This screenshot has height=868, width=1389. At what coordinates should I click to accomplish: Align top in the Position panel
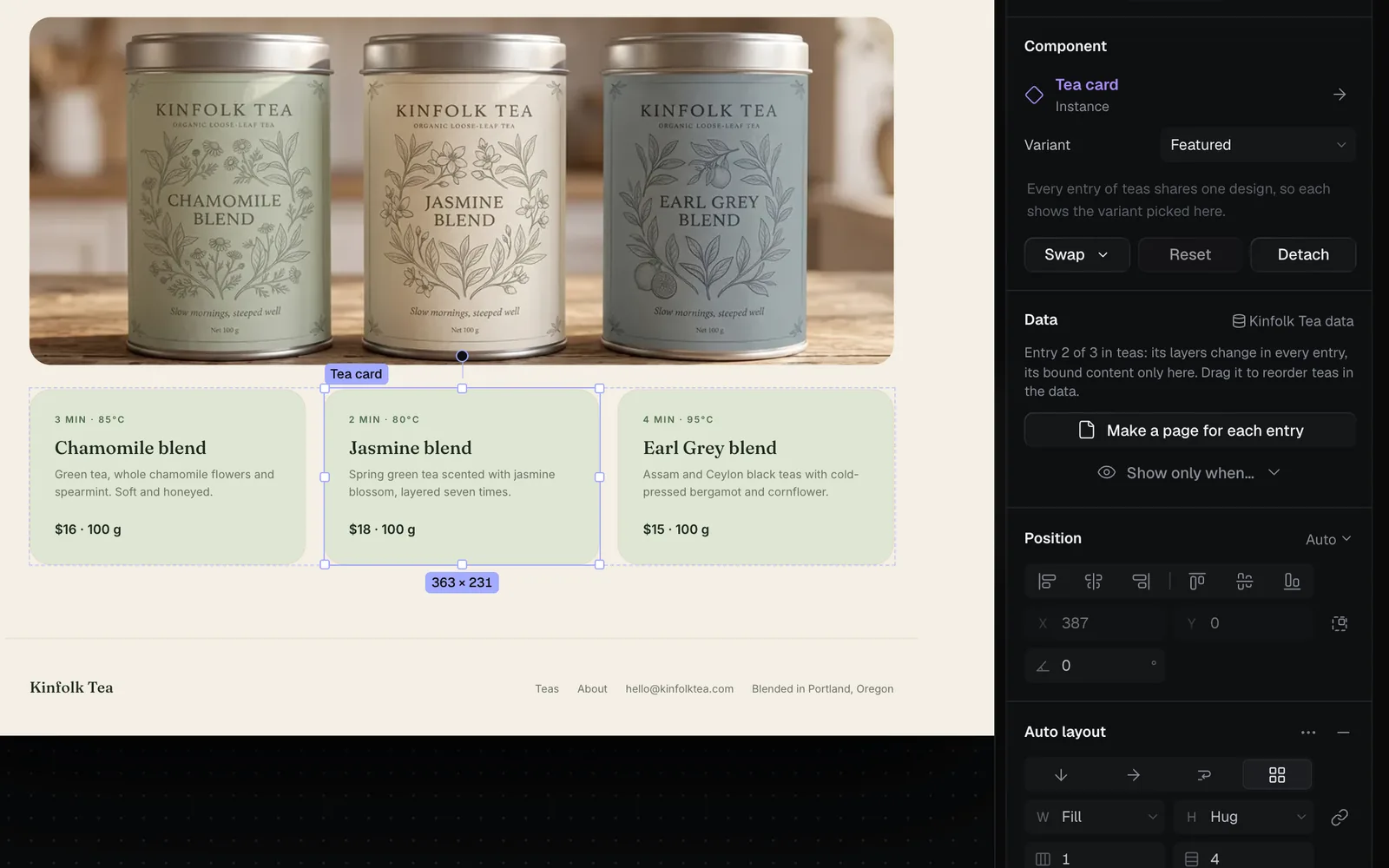point(1197,582)
